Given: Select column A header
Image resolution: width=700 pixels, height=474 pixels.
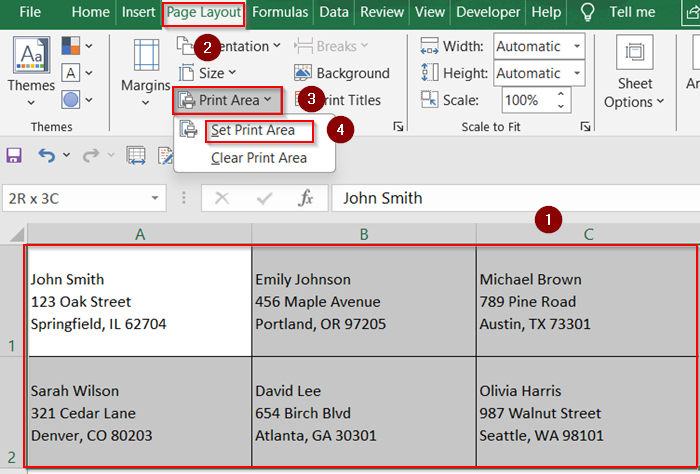Looking at the screenshot, I should (140, 234).
